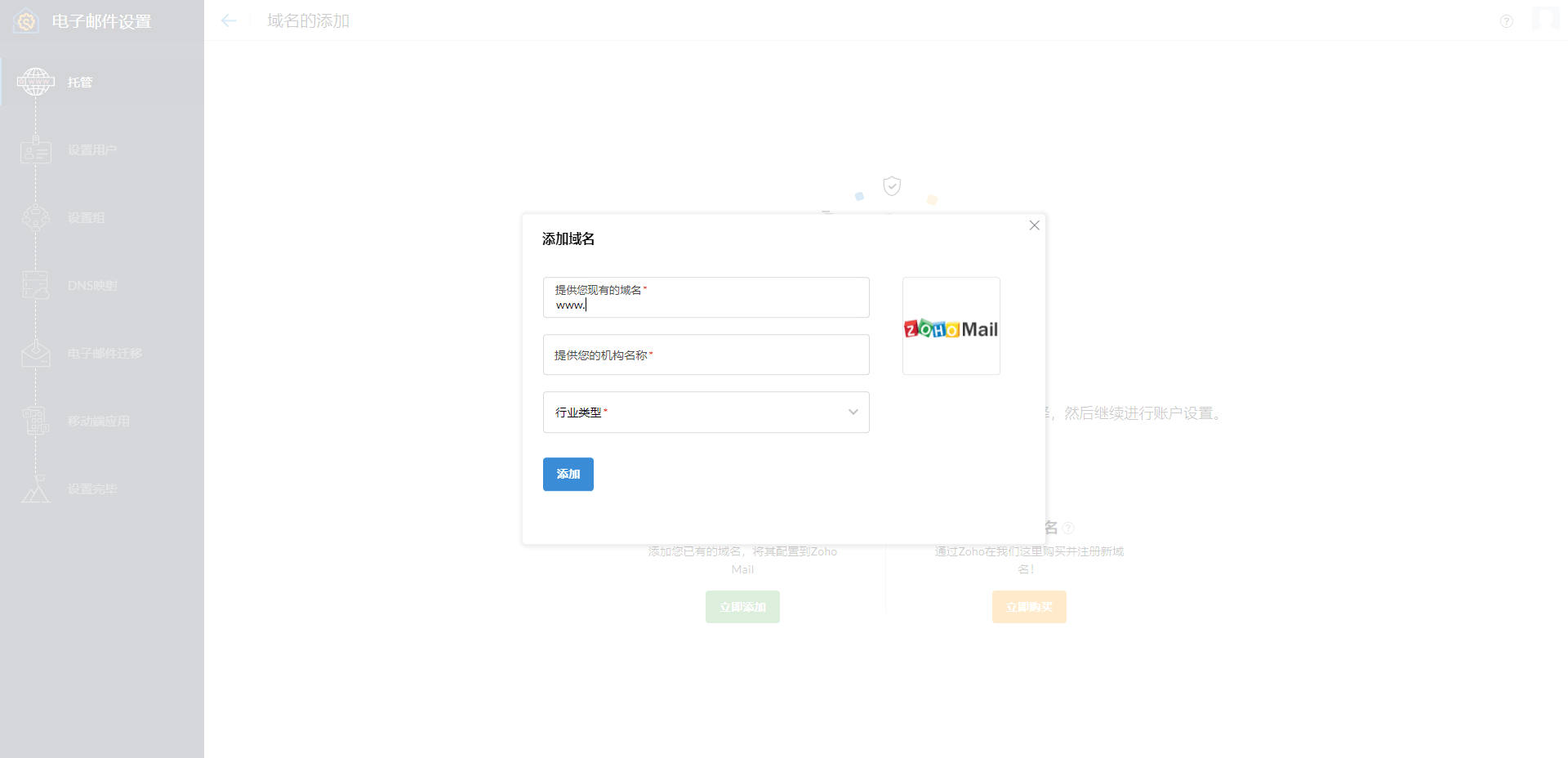Screen dimensions: 1568x758
Task: Click the 立即购买 button
Action: [1028, 607]
